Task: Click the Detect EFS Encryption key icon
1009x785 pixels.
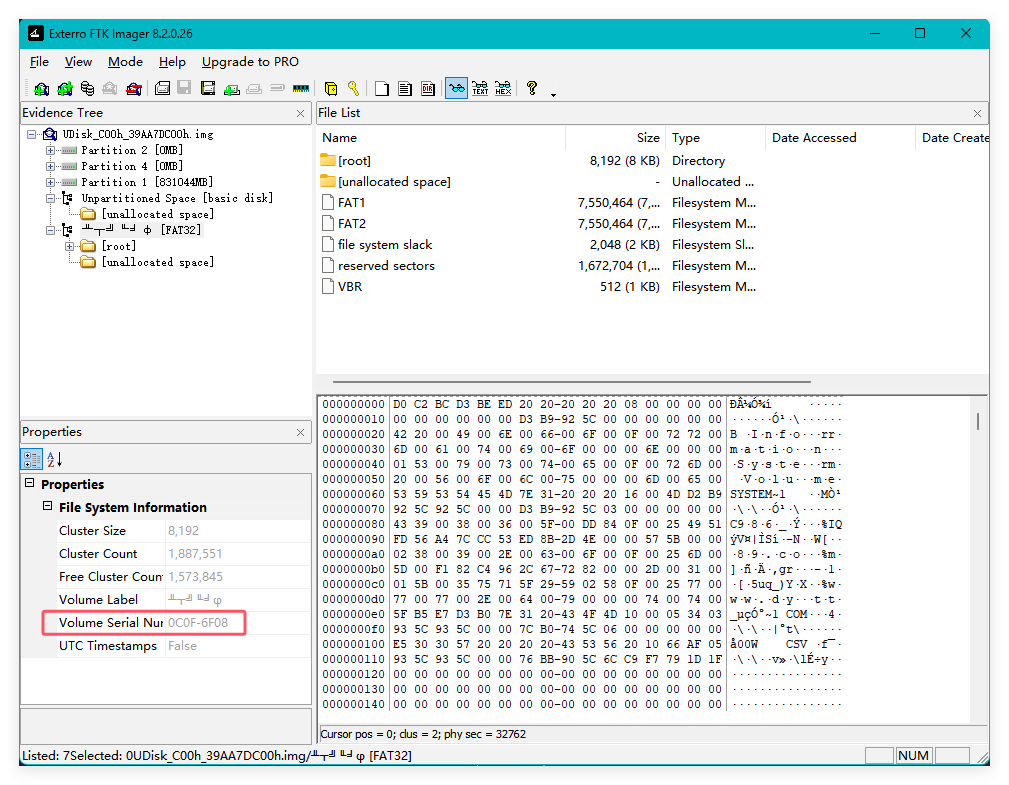Action: [x=353, y=89]
